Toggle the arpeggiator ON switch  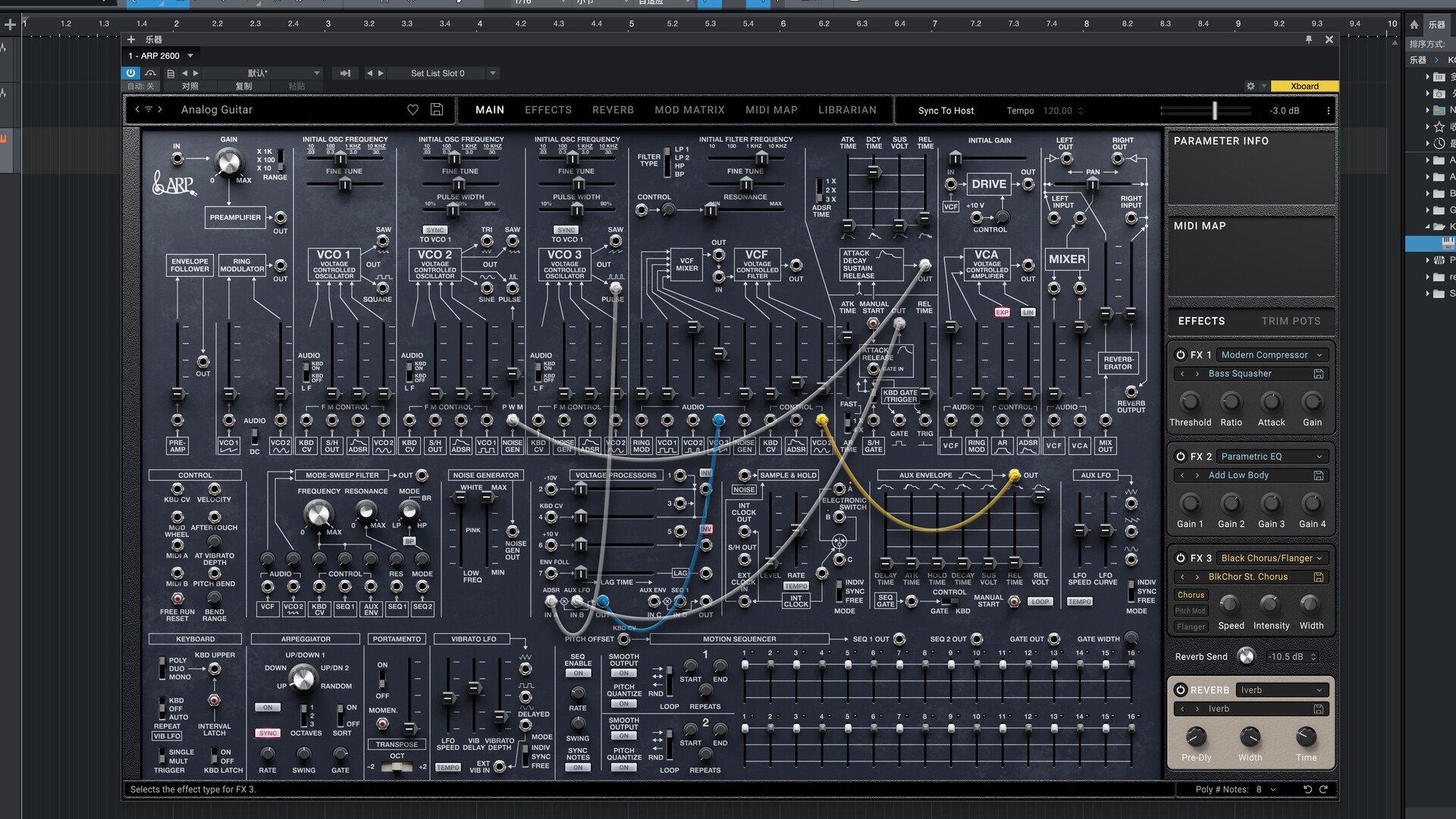268,708
